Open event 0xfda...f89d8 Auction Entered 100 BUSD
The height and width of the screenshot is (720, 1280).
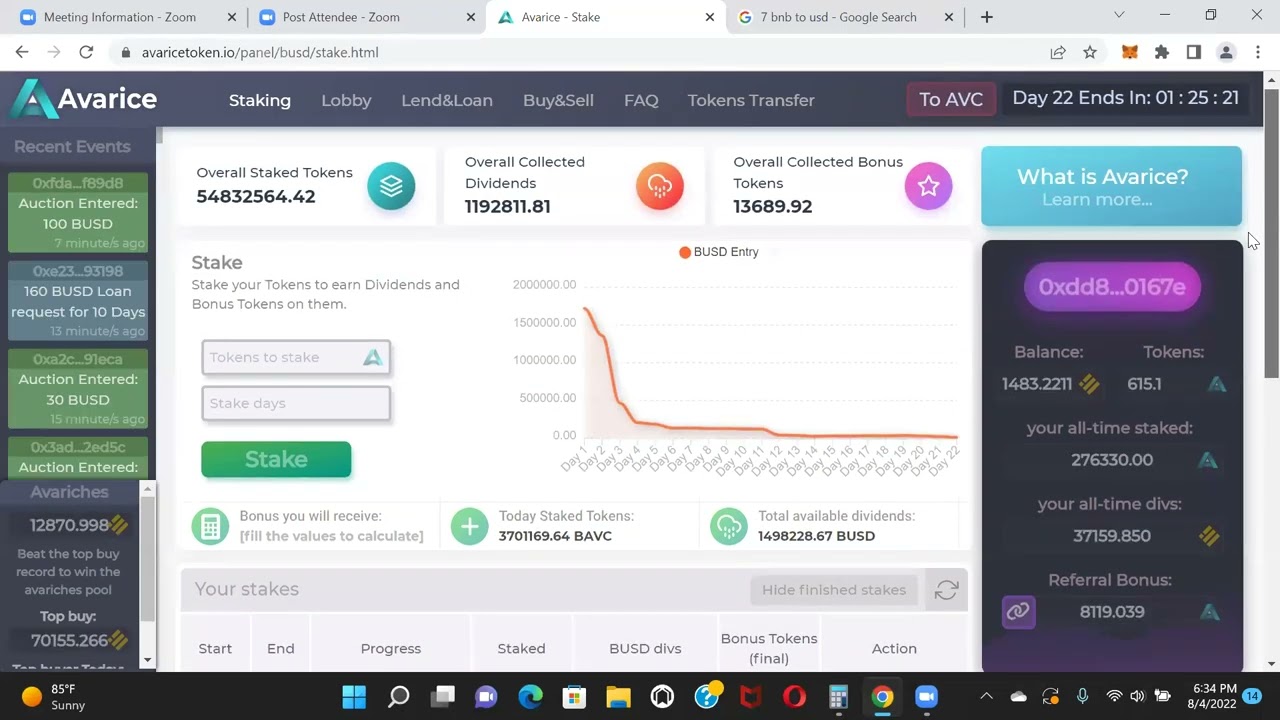point(78,212)
